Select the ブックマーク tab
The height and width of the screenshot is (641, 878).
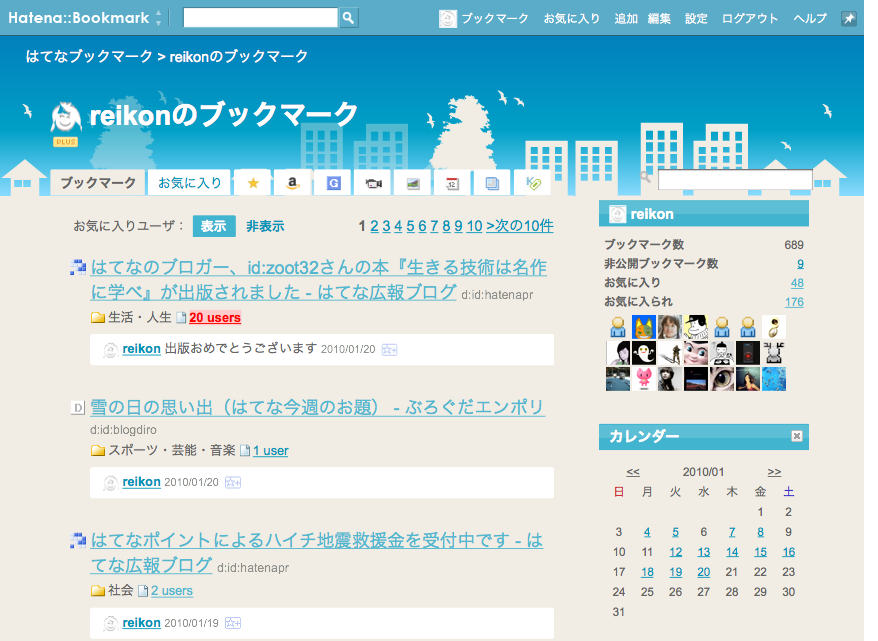98,183
